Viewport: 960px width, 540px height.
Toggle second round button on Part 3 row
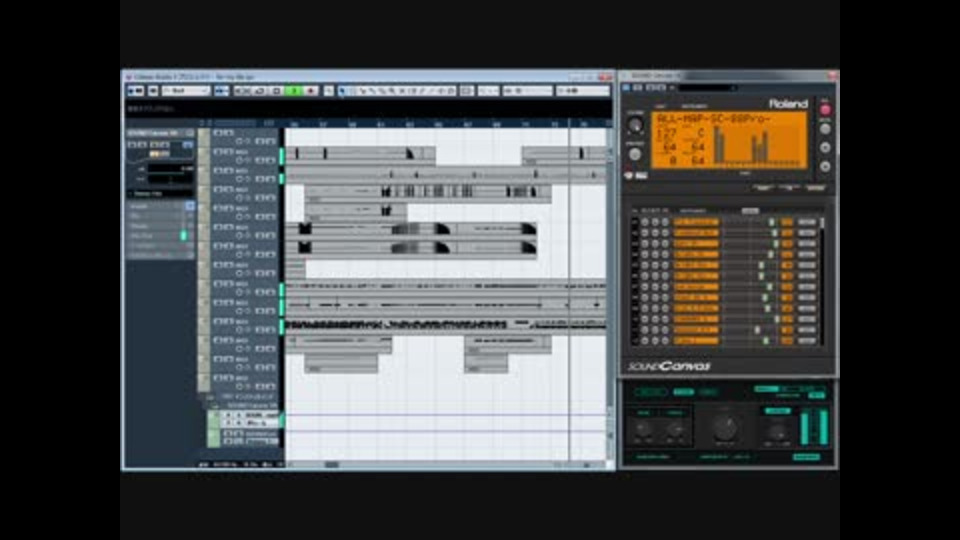tap(655, 244)
